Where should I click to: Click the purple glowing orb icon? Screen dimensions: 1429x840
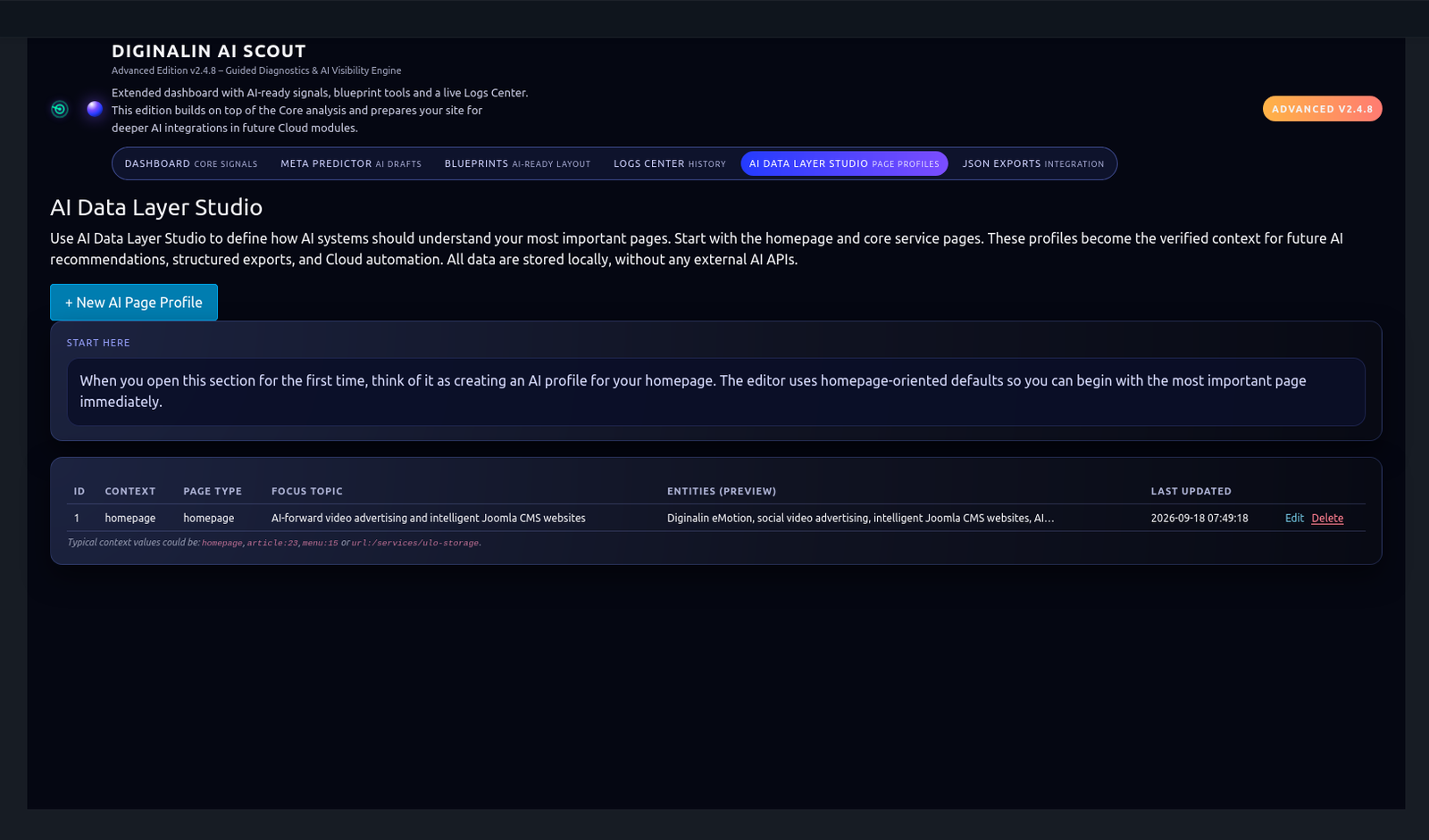coord(95,109)
